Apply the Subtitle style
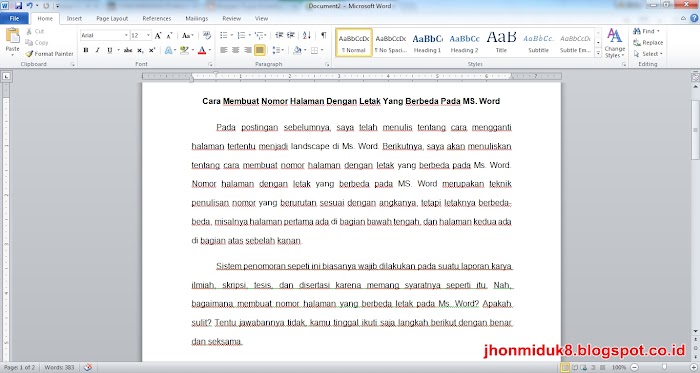 coord(538,43)
